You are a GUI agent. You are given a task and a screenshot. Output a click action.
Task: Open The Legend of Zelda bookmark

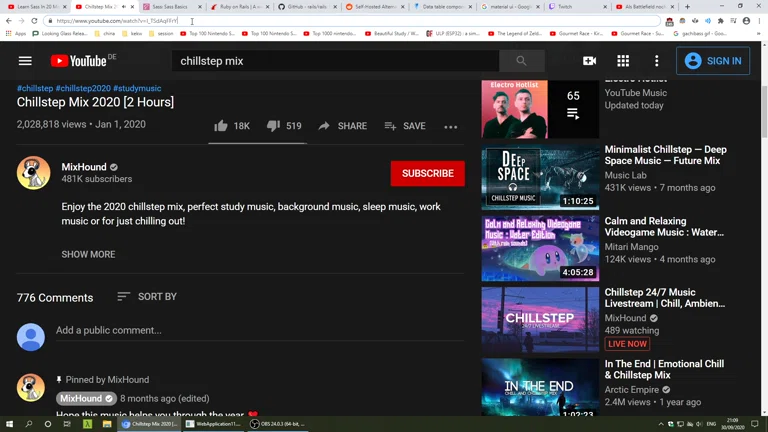pyautogui.click(x=515, y=34)
